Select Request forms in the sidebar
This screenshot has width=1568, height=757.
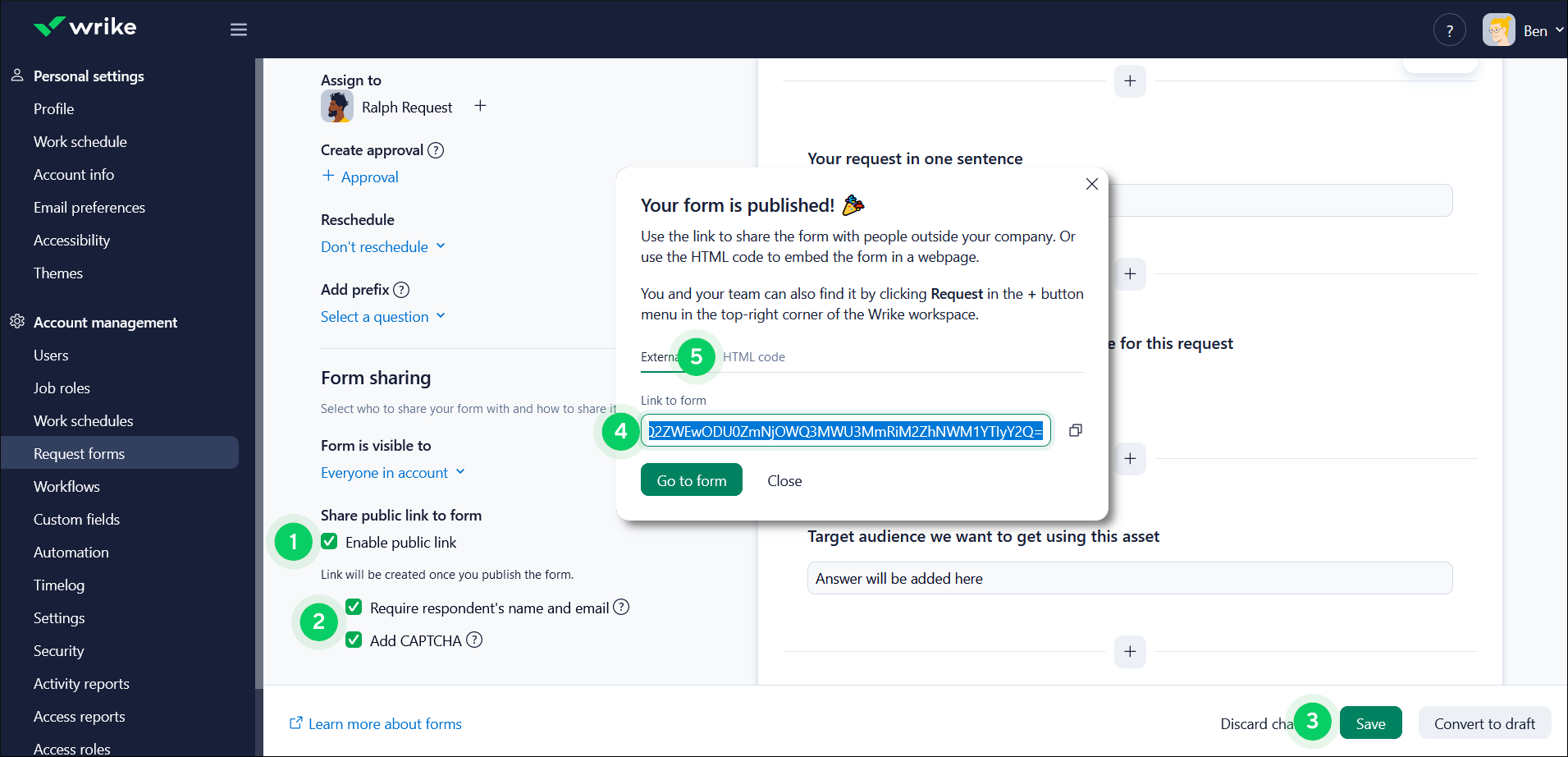79,453
